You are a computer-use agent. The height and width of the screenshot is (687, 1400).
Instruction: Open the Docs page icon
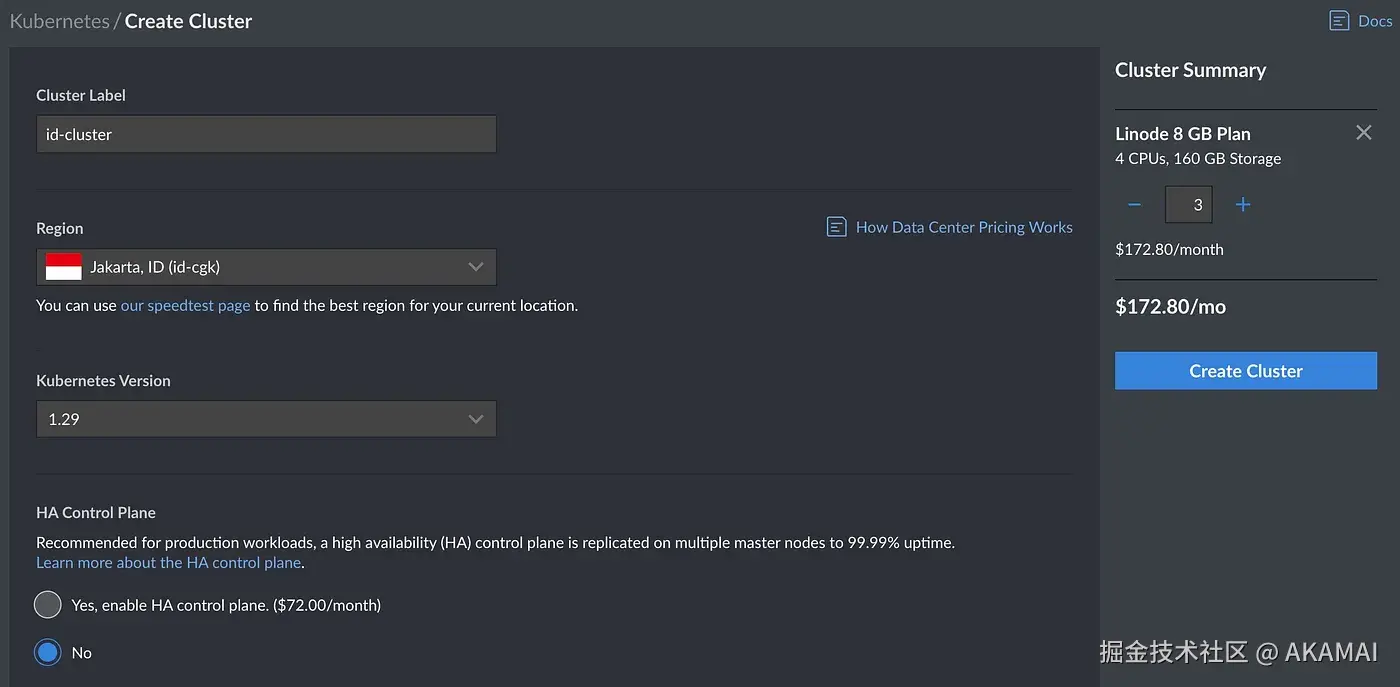pos(1339,20)
